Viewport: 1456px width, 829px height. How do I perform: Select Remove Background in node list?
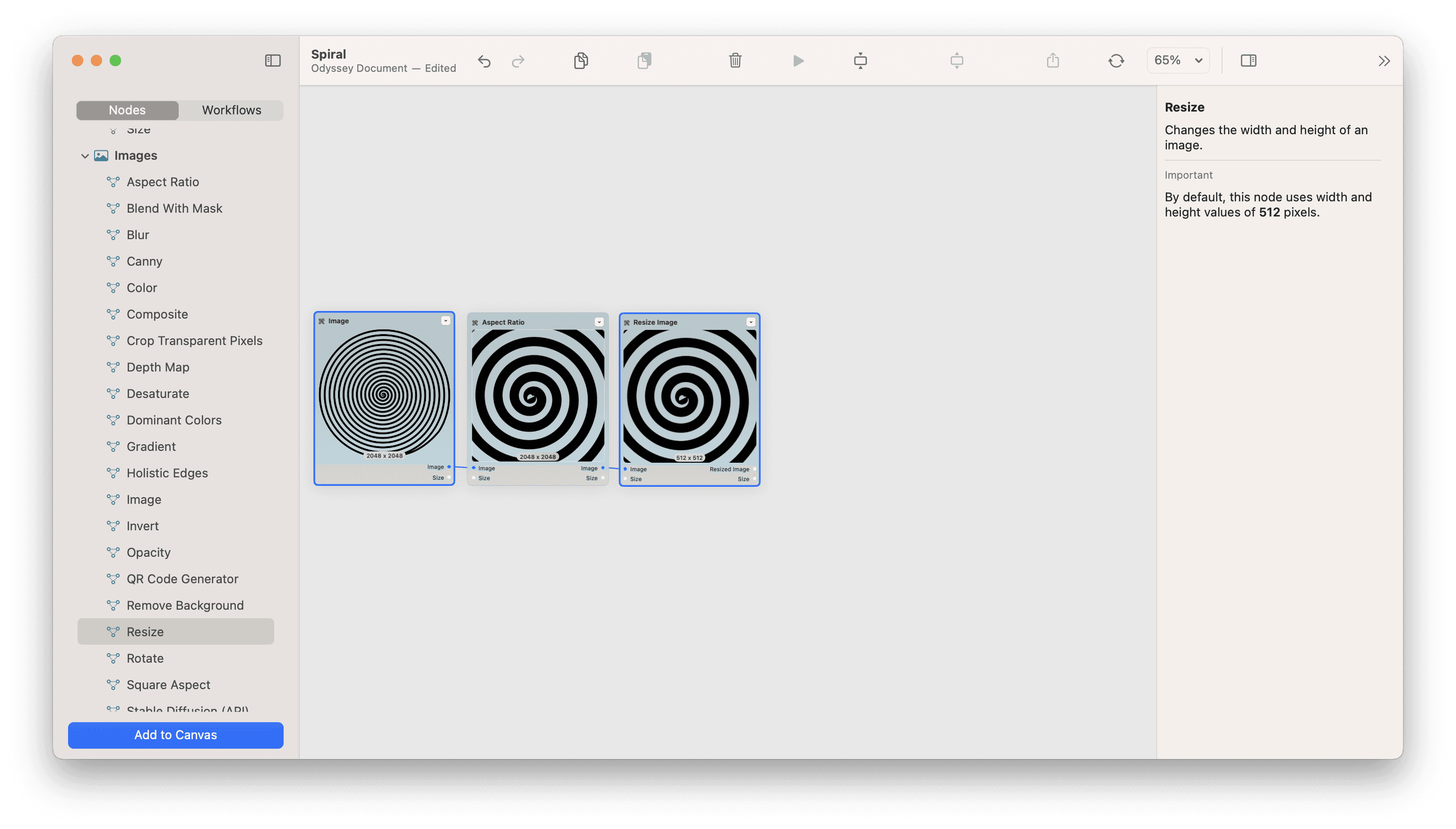coord(185,605)
